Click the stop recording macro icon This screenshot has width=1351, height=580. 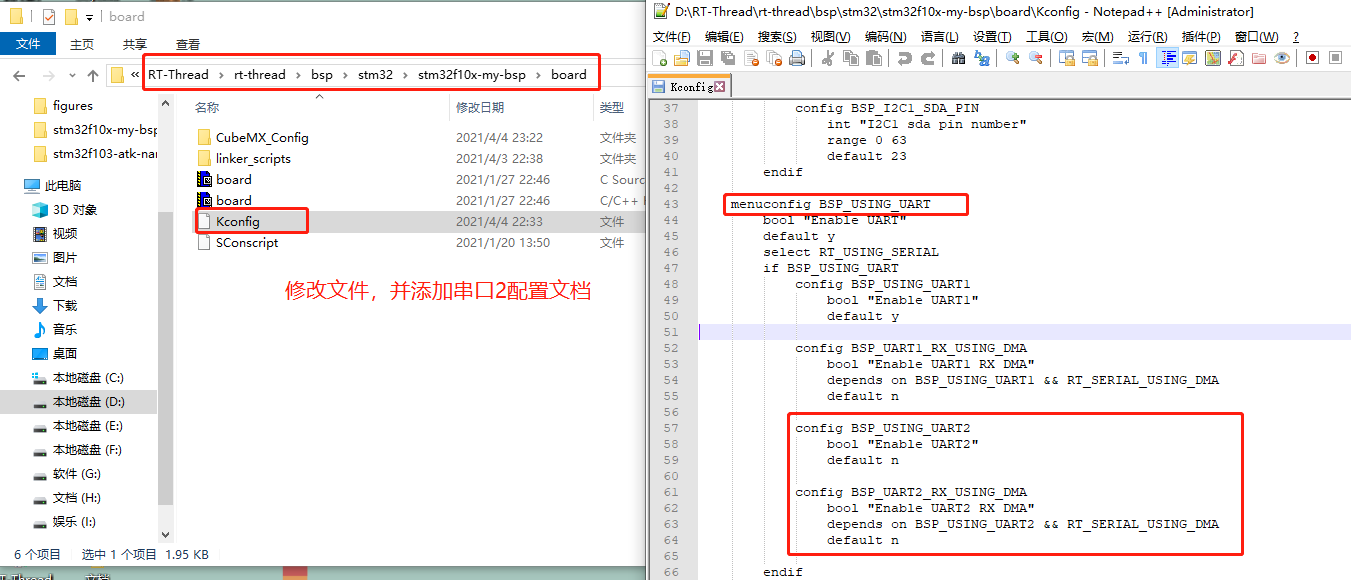tap(1335, 59)
